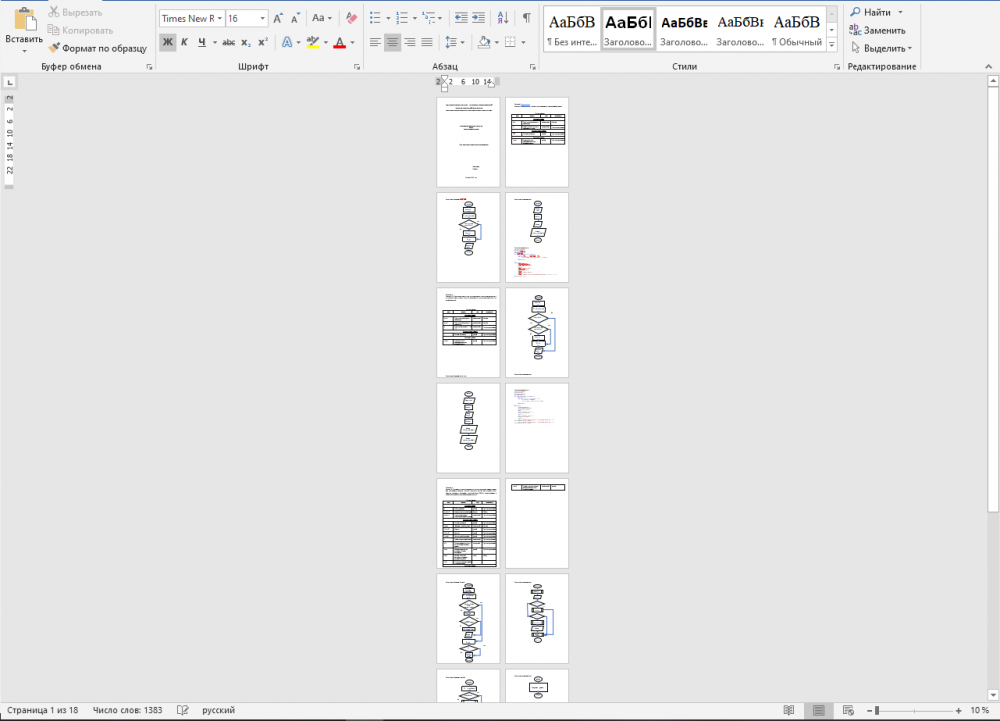This screenshot has height=721, width=1000.
Task: Toggle bold (Ж) formatting
Action: [x=167, y=42]
